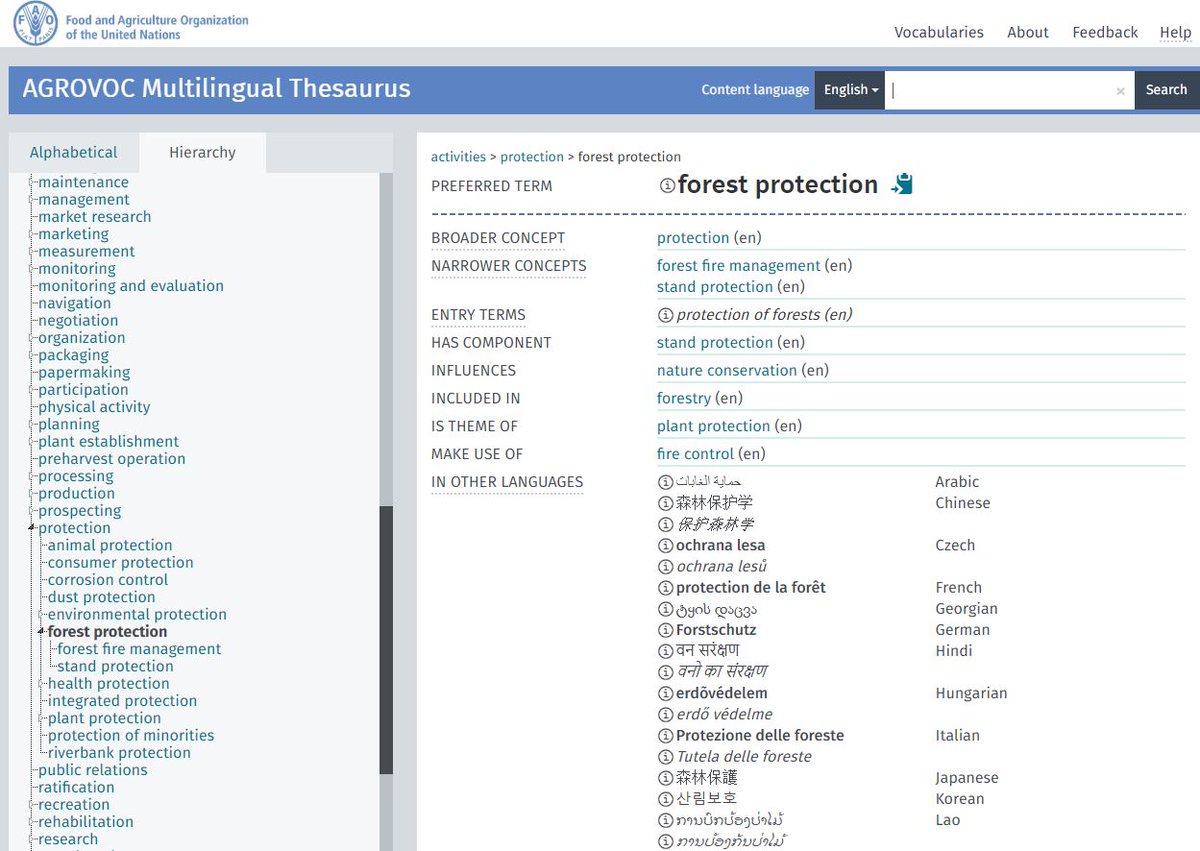Select the Hierarchy tab

tap(202, 153)
